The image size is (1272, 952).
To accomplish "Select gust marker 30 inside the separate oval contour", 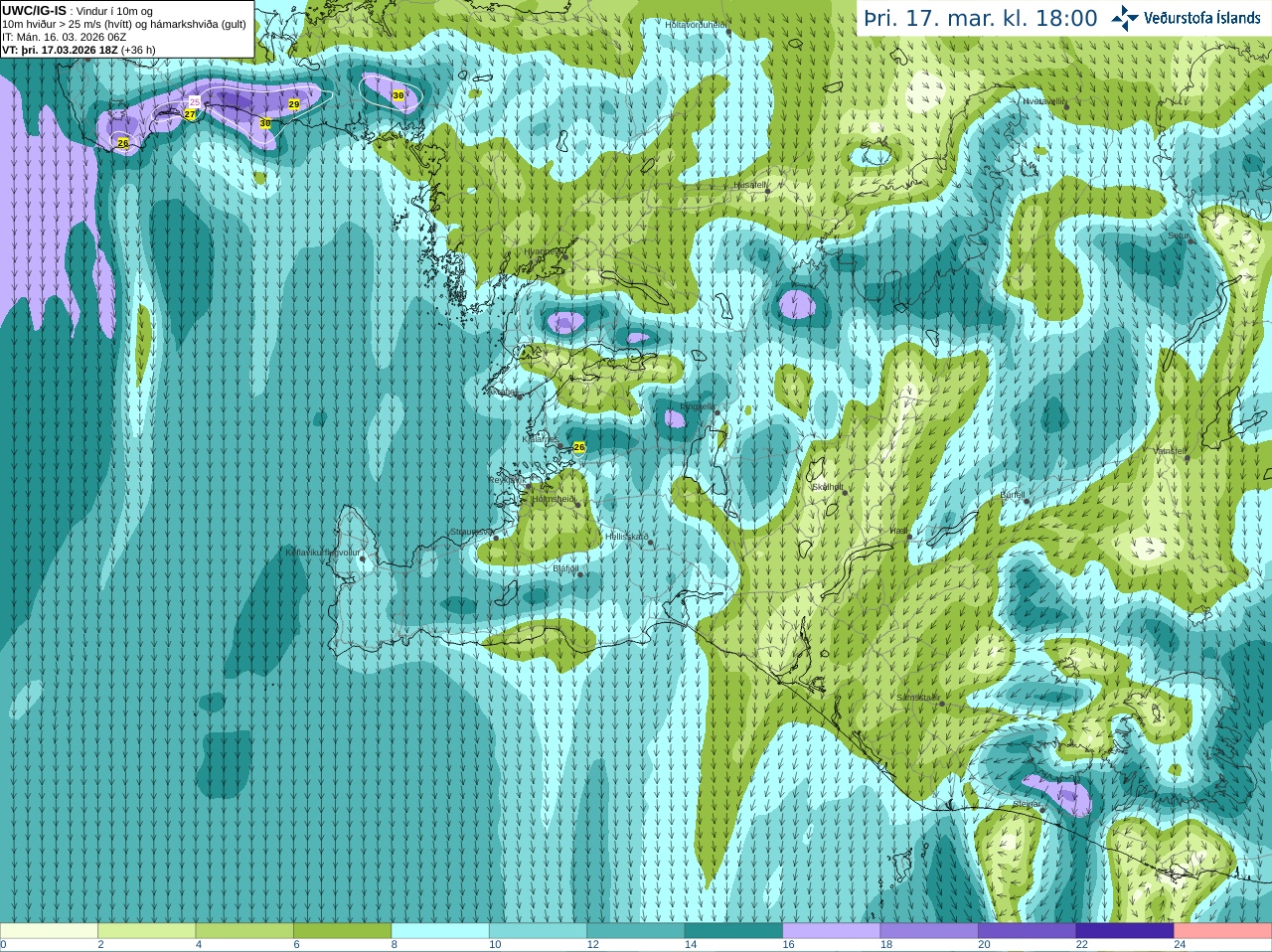I will pyautogui.click(x=398, y=95).
